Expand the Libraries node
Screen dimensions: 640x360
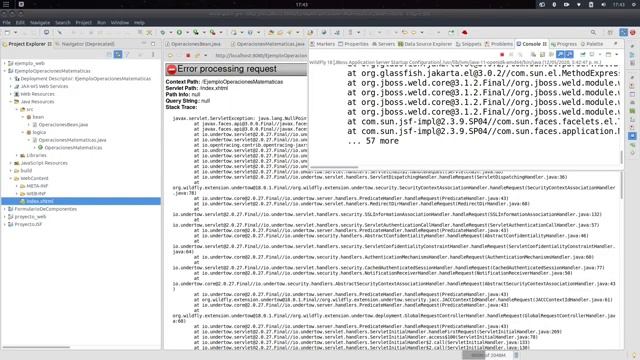pos(17,156)
